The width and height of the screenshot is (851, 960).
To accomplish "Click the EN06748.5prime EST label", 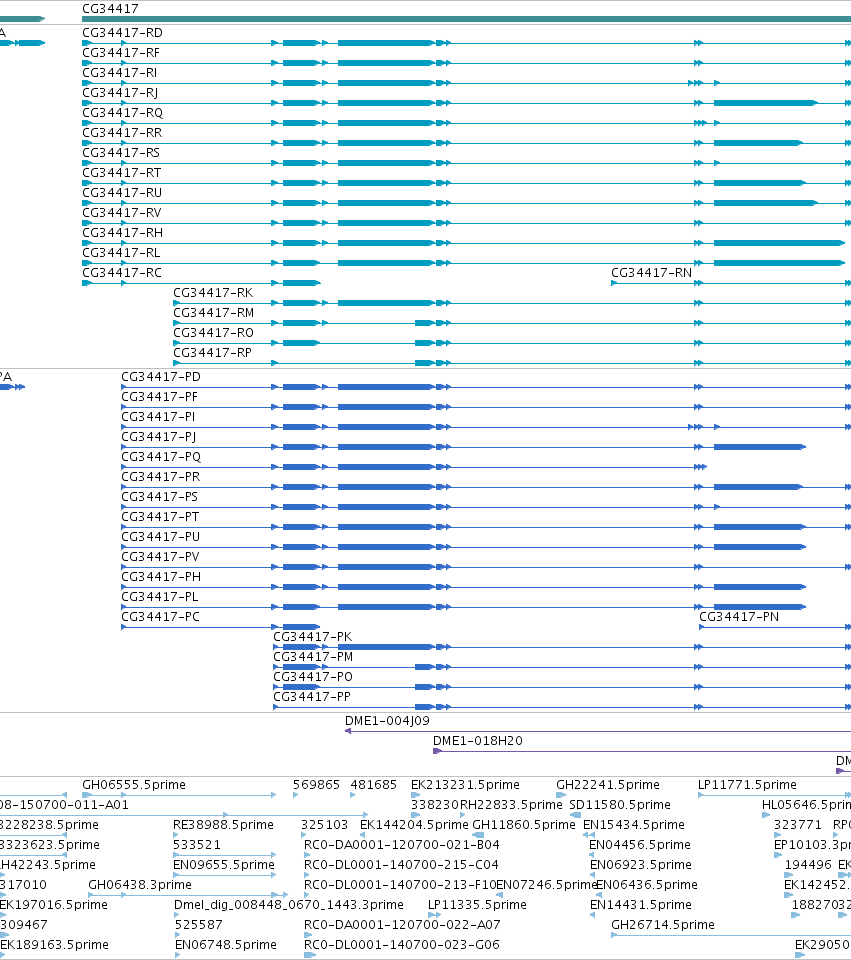I will (225, 945).
